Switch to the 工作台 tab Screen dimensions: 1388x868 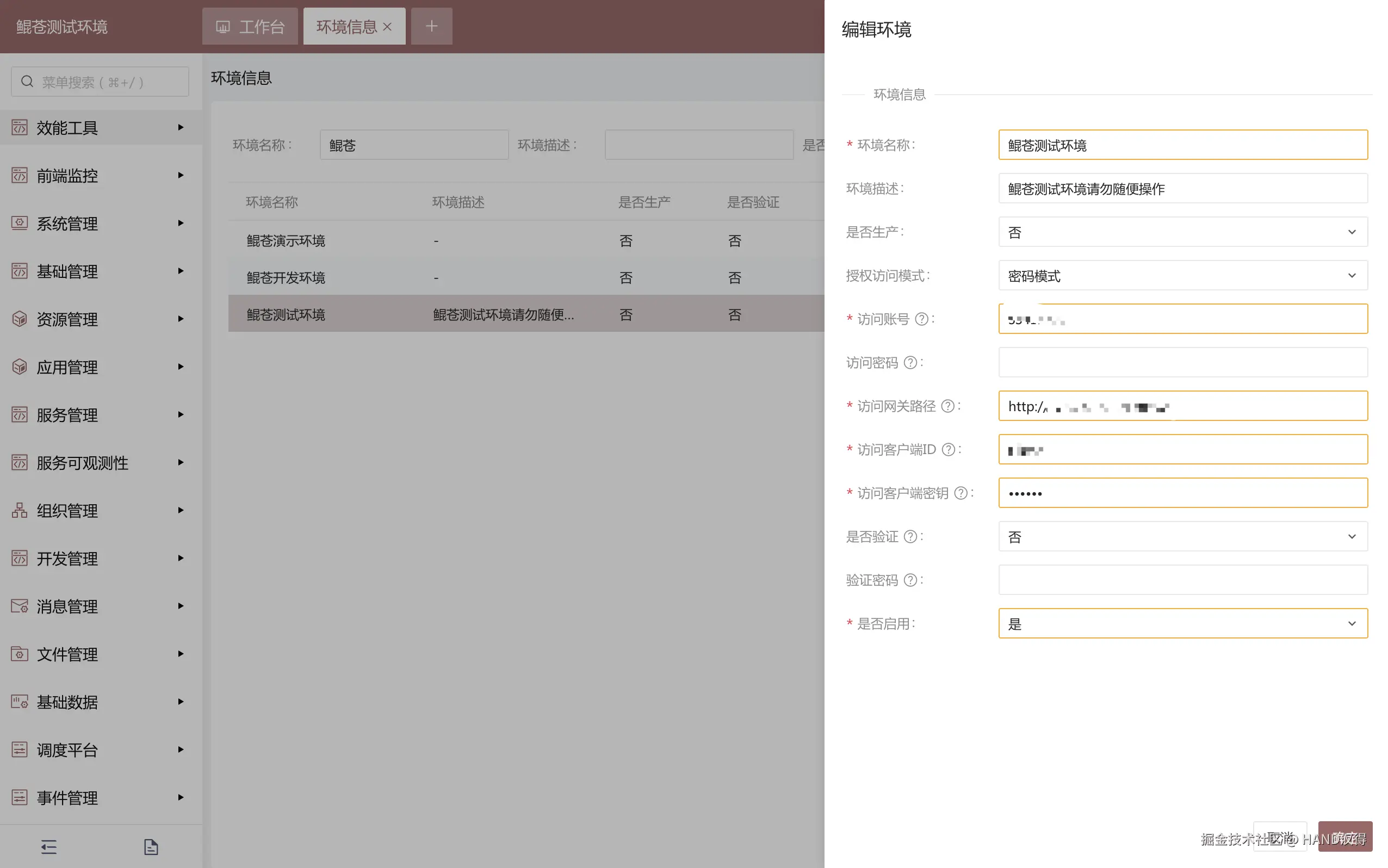click(x=250, y=27)
